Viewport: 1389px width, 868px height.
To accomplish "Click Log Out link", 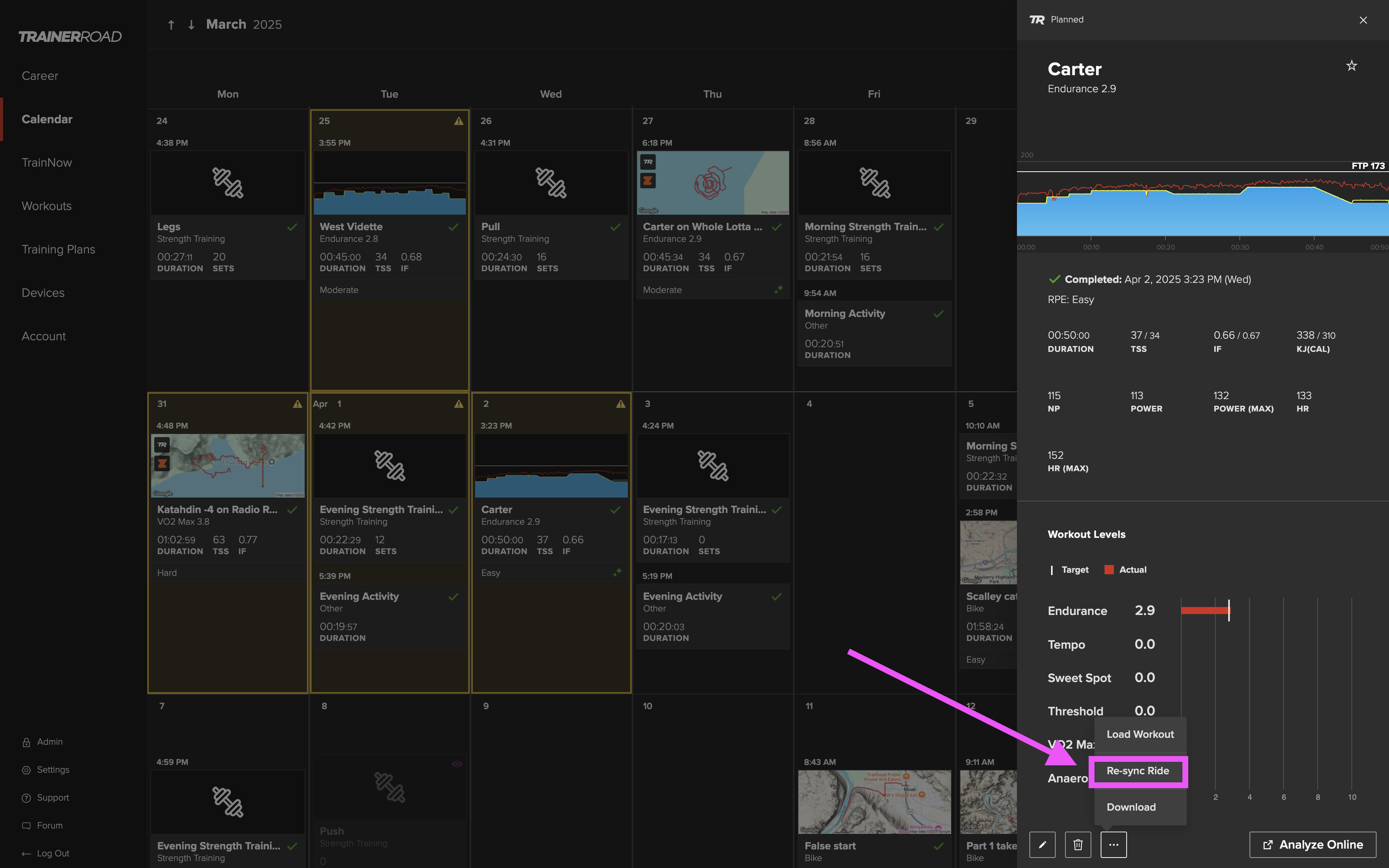I will (53, 854).
